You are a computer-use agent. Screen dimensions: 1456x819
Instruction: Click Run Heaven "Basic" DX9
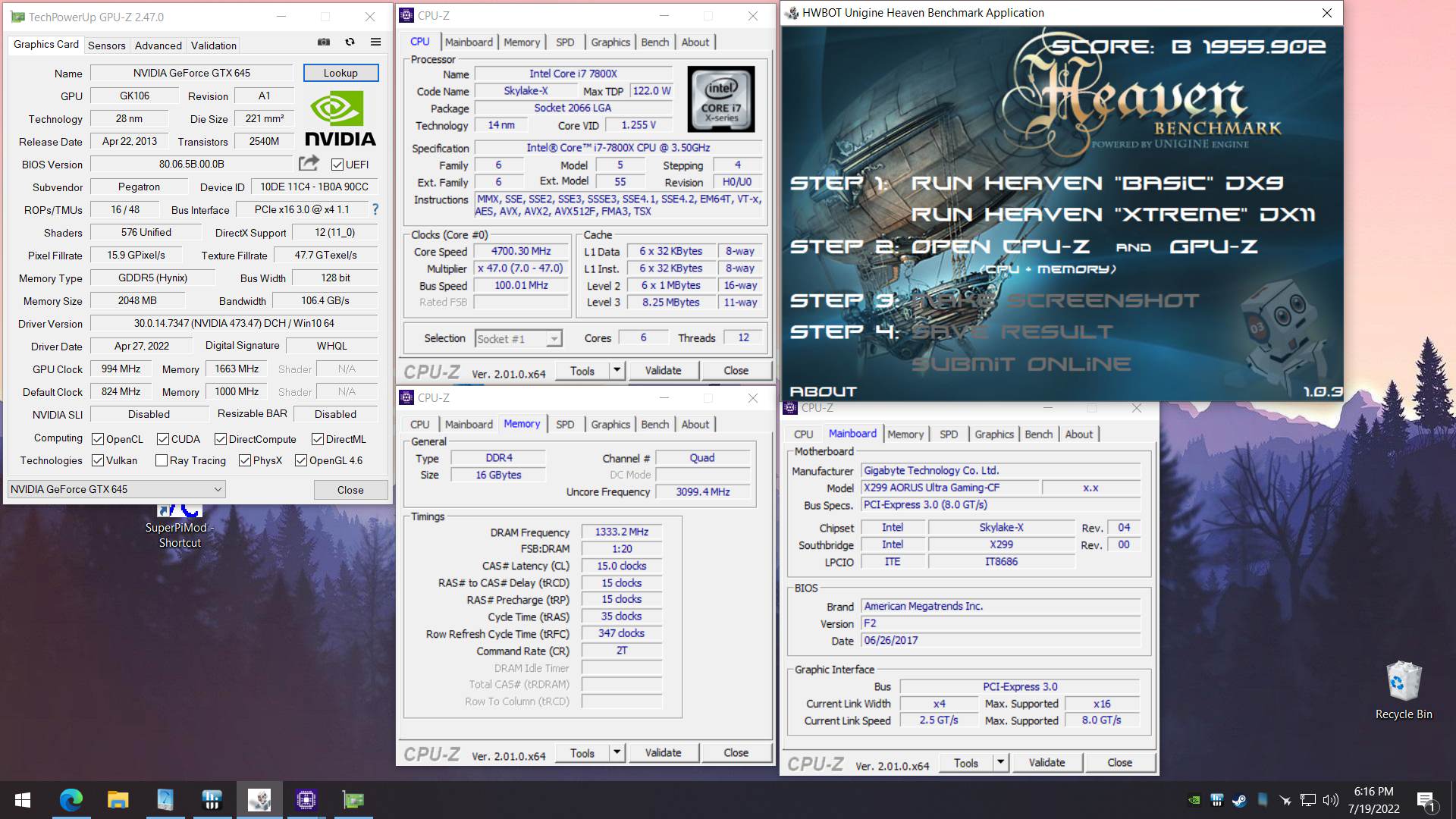click(x=1097, y=183)
